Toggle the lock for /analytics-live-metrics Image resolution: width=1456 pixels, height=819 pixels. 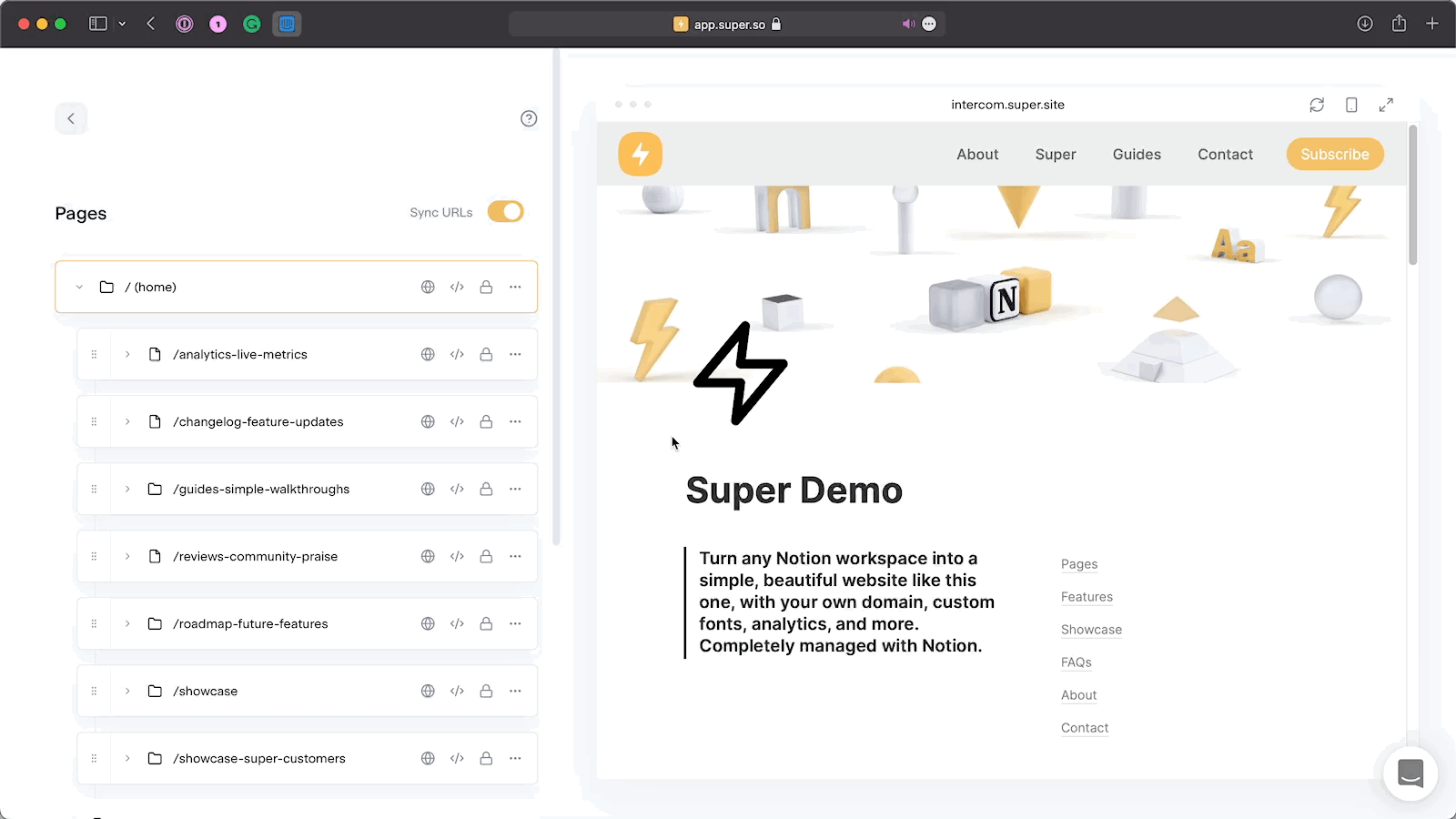(486, 354)
